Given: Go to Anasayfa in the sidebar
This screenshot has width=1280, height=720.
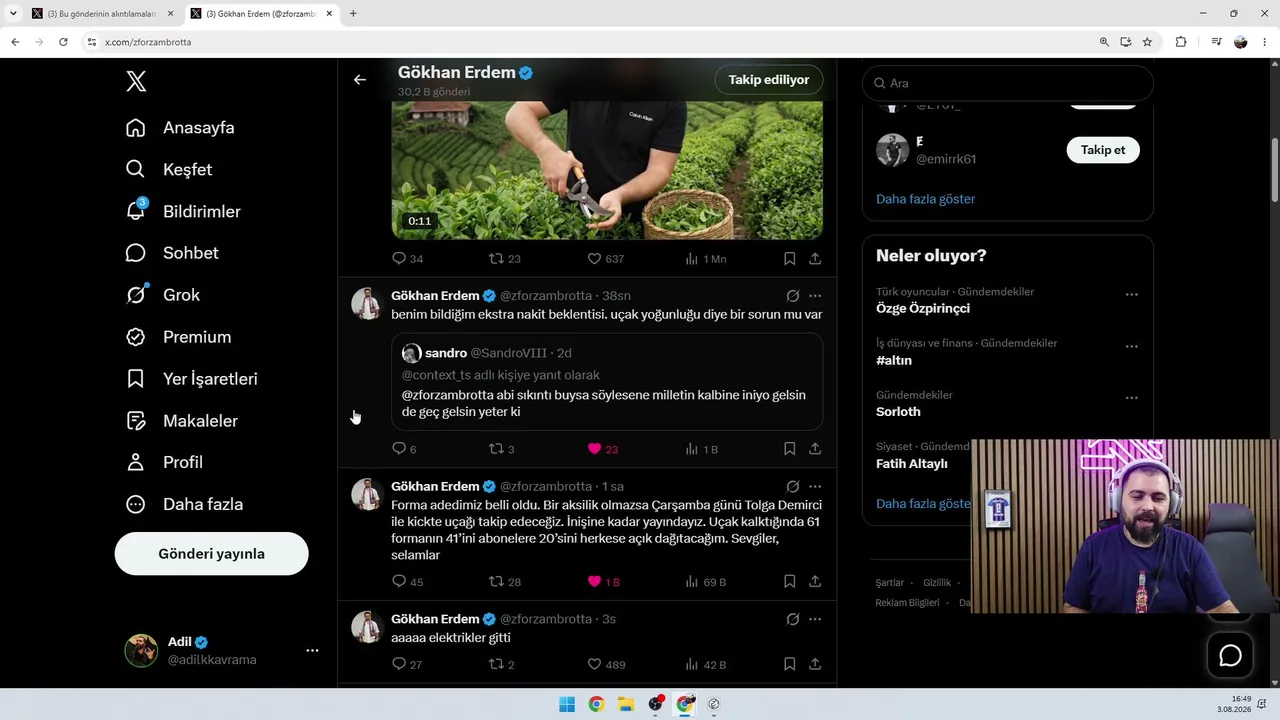Looking at the screenshot, I should (x=180, y=128).
